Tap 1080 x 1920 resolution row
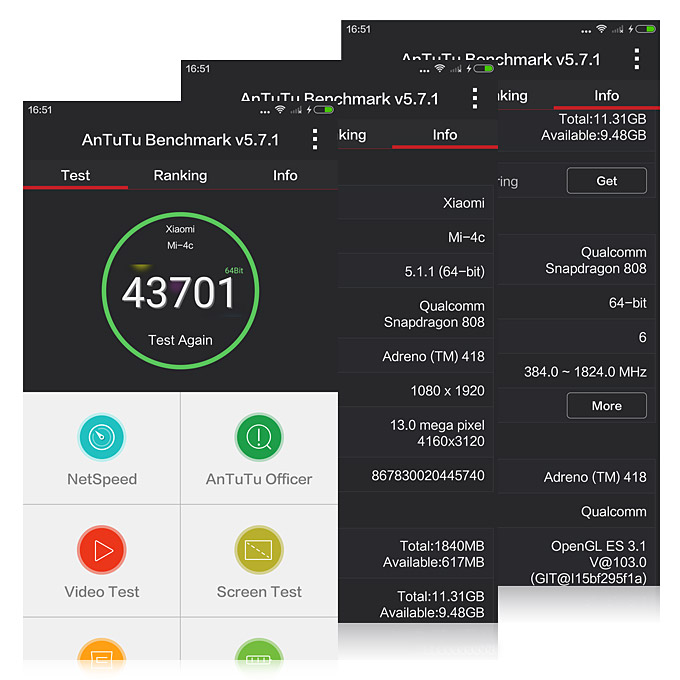The width and height of the screenshot is (680, 680). tap(415, 391)
